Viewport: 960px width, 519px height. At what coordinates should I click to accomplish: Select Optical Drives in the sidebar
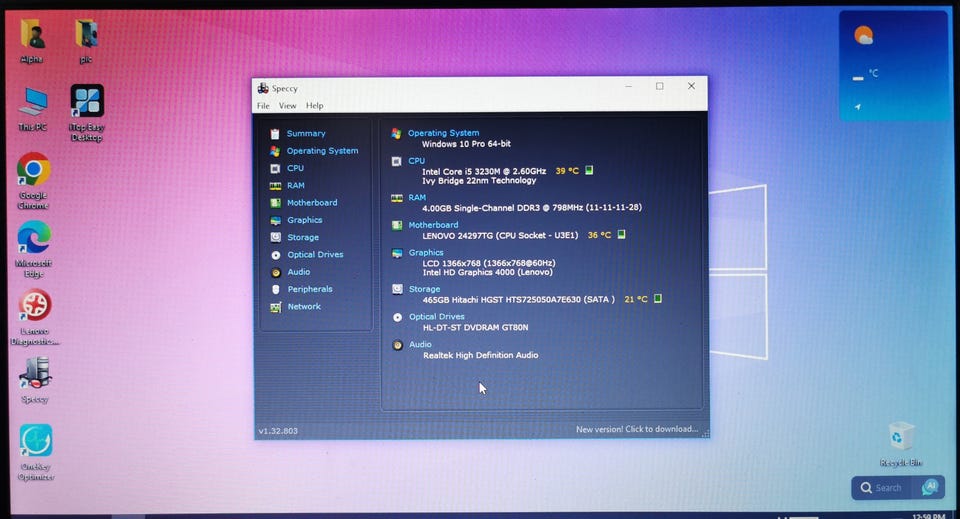click(314, 255)
